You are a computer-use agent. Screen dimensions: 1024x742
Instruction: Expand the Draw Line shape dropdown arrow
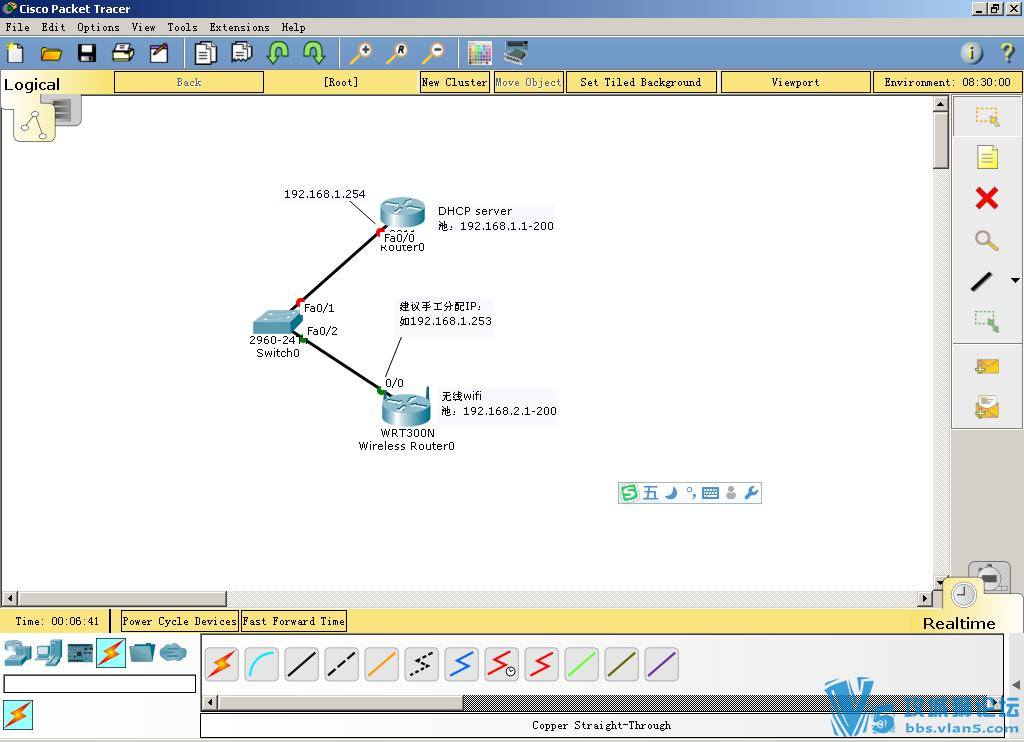(x=1015, y=281)
